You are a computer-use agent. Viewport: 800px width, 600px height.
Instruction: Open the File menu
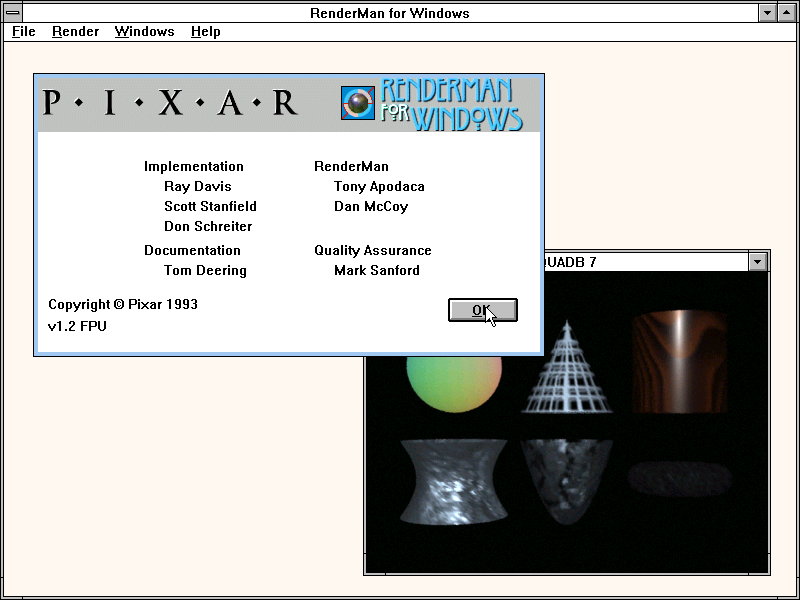point(22,31)
